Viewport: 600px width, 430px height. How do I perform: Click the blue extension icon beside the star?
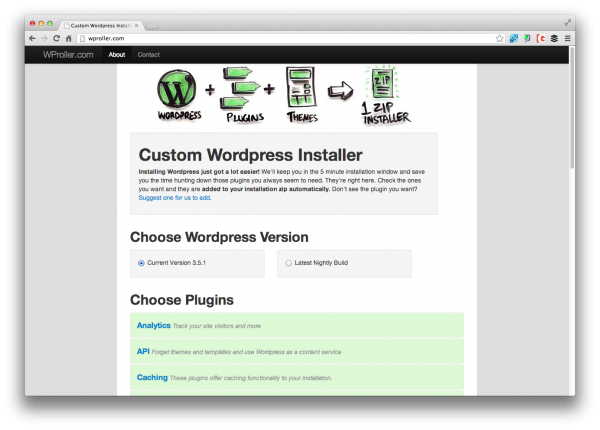click(x=514, y=38)
